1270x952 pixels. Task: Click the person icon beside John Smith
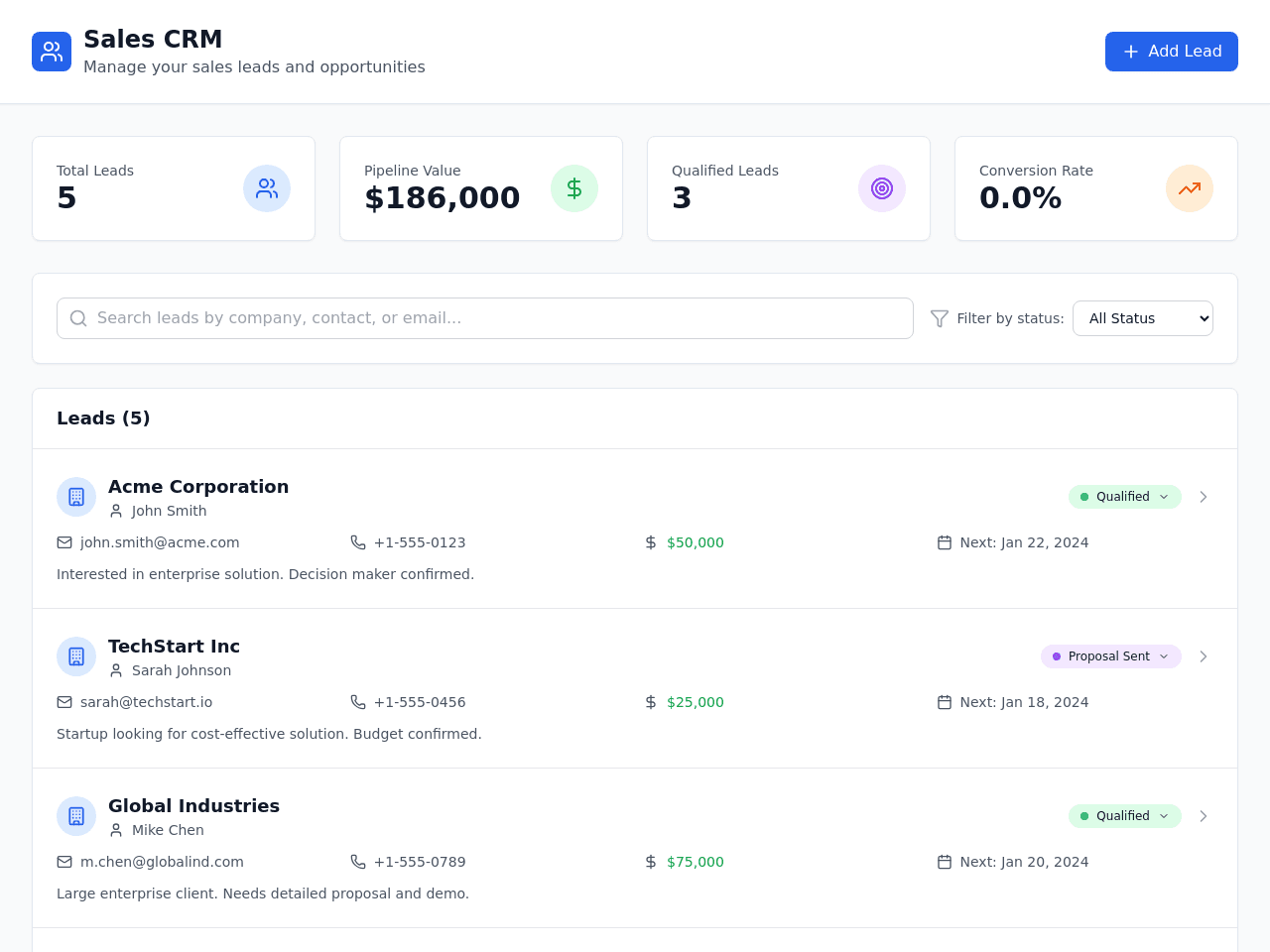(116, 511)
